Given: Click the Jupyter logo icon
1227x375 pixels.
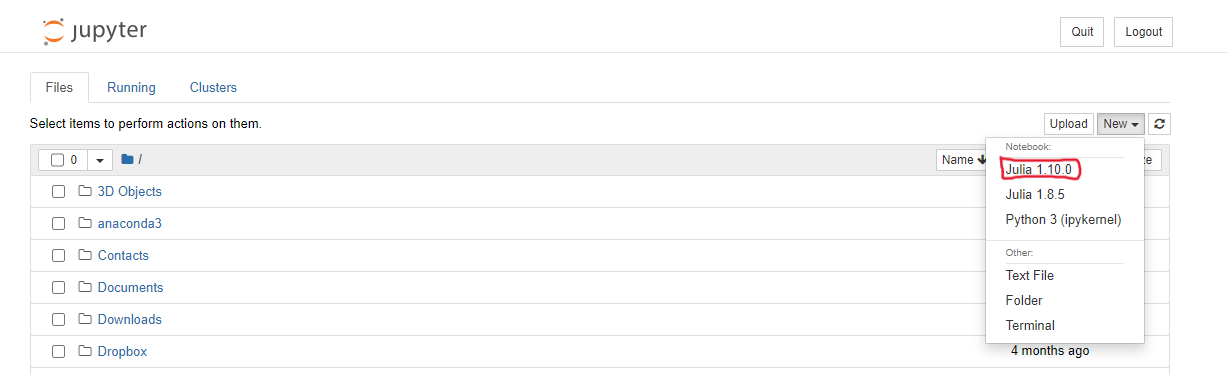Looking at the screenshot, I should [53, 31].
